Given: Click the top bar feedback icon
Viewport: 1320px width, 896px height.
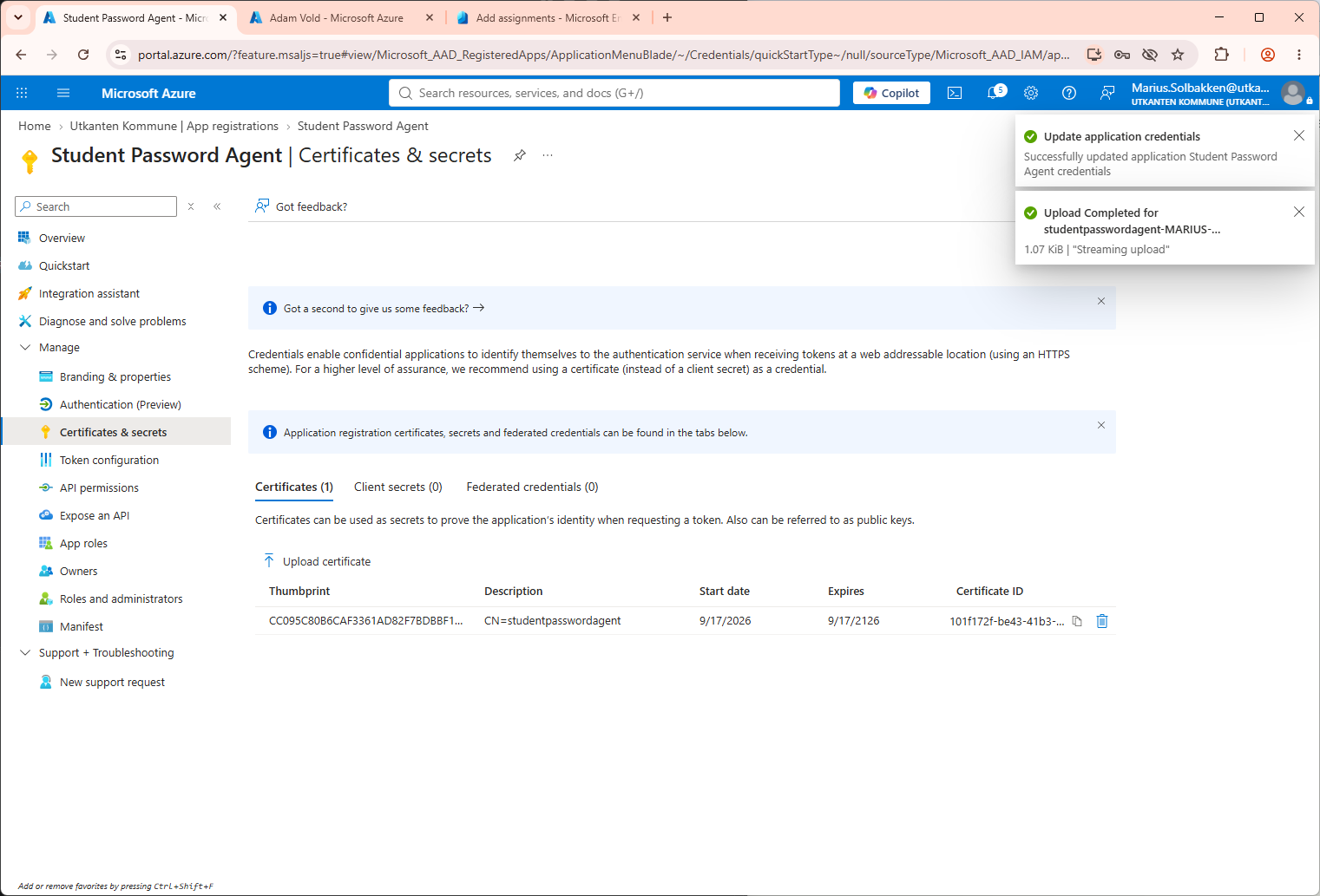Looking at the screenshot, I should [1107, 93].
